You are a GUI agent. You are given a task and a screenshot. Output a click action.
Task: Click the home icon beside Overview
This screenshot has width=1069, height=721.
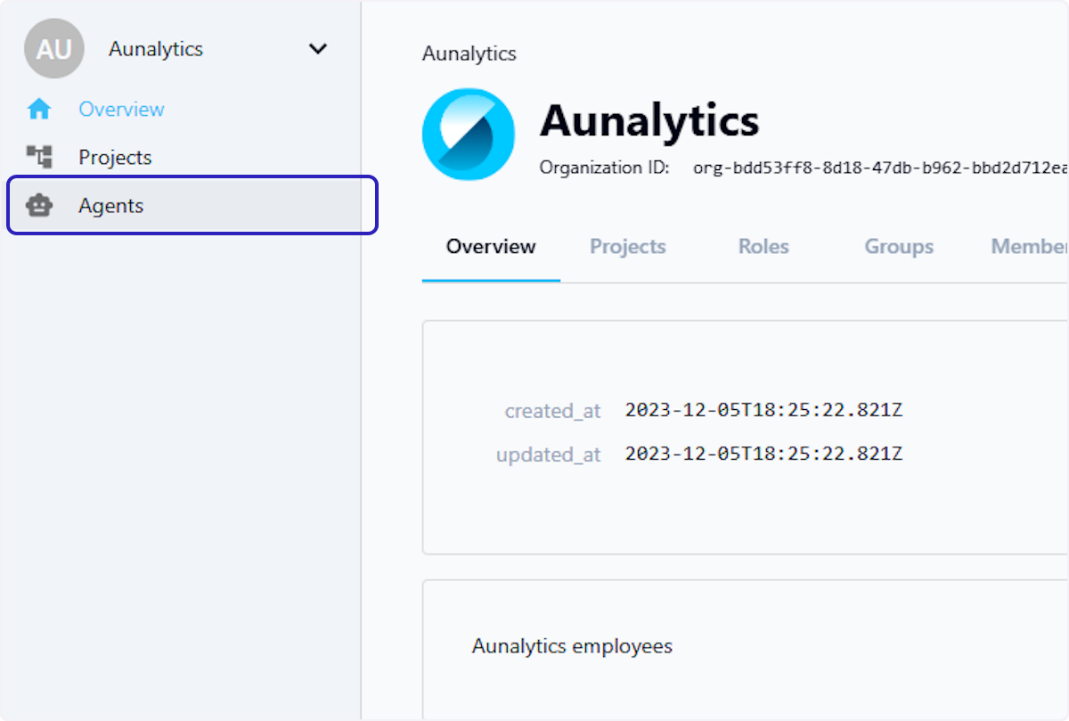click(39, 109)
